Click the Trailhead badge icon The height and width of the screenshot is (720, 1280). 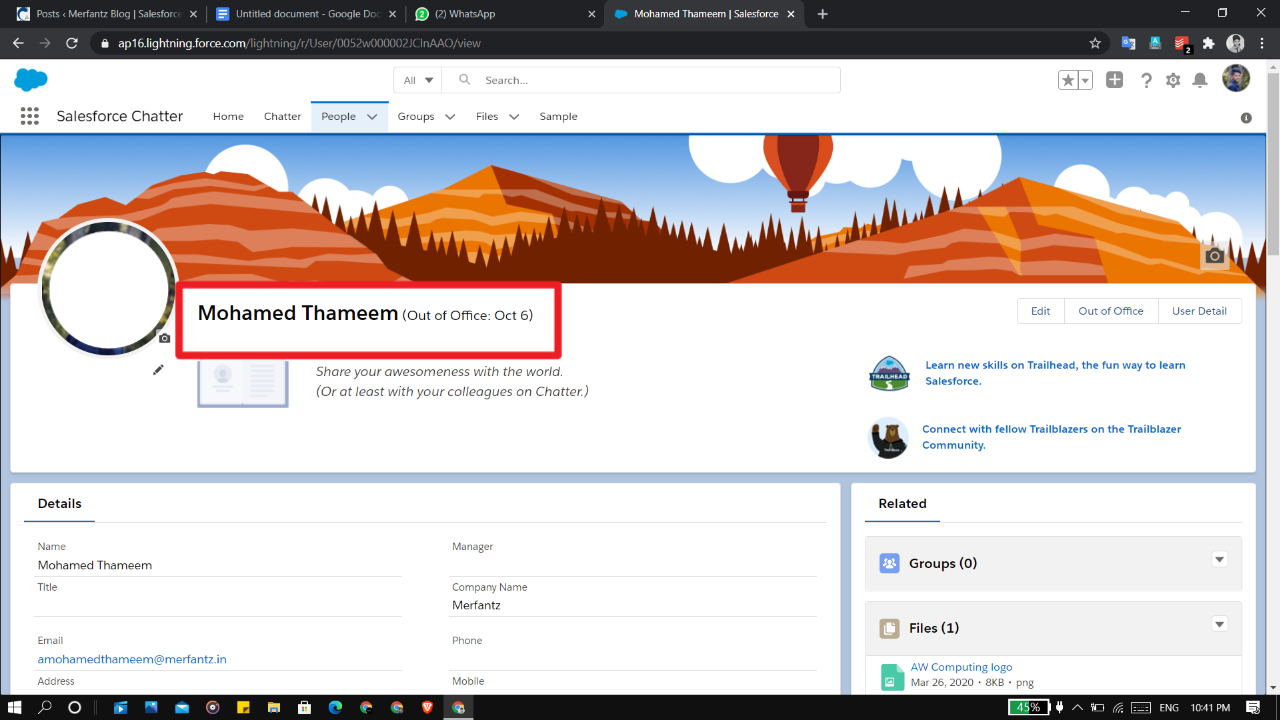coord(889,373)
